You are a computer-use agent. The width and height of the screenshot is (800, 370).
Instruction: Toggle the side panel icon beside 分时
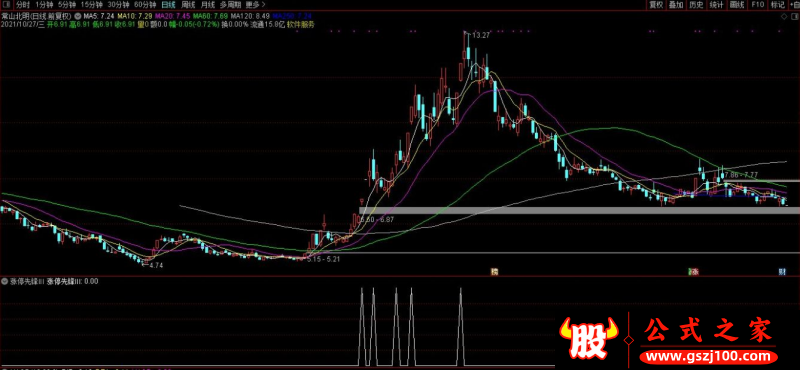click(6, 5)
